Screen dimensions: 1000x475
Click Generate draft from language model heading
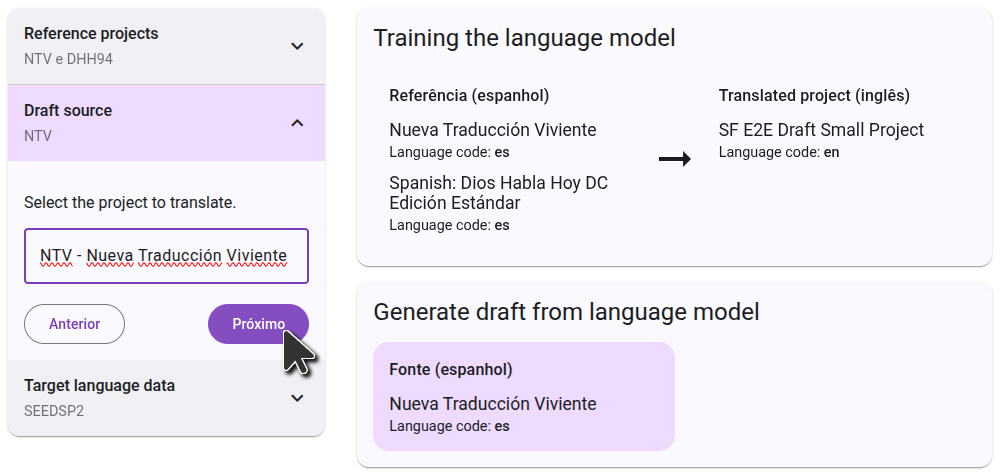(x=566, y=312)
